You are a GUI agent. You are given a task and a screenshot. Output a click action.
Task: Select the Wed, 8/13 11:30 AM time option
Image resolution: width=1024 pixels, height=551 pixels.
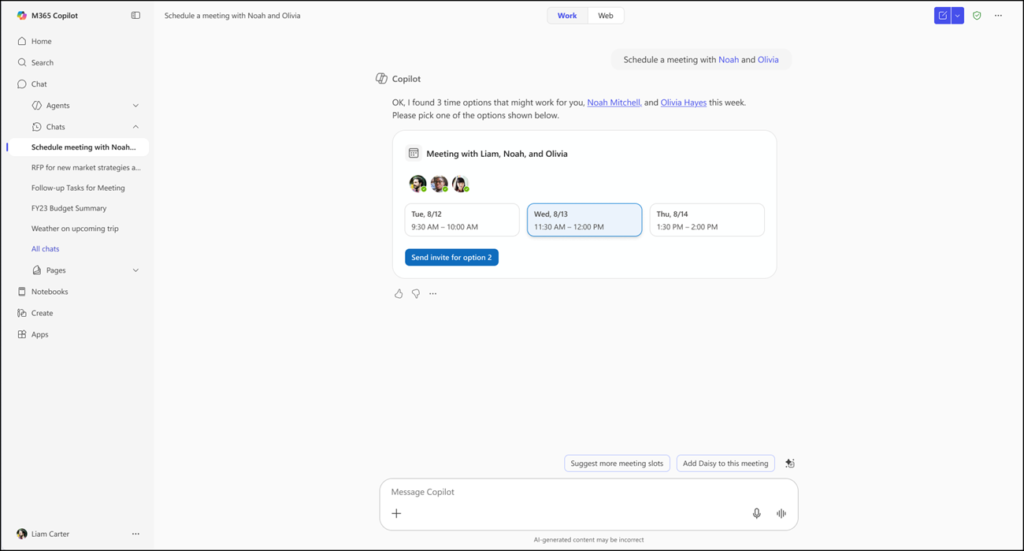[x=584, y=220]
